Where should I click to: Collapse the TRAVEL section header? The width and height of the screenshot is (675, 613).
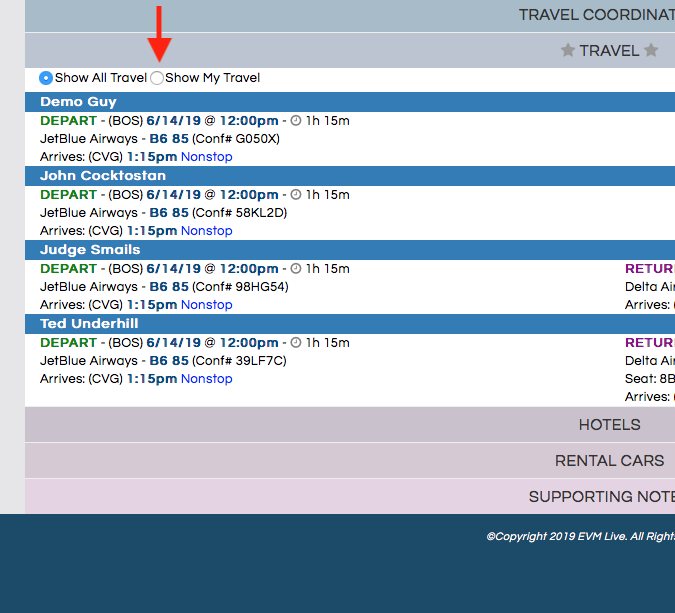click(x=608, y=50)
